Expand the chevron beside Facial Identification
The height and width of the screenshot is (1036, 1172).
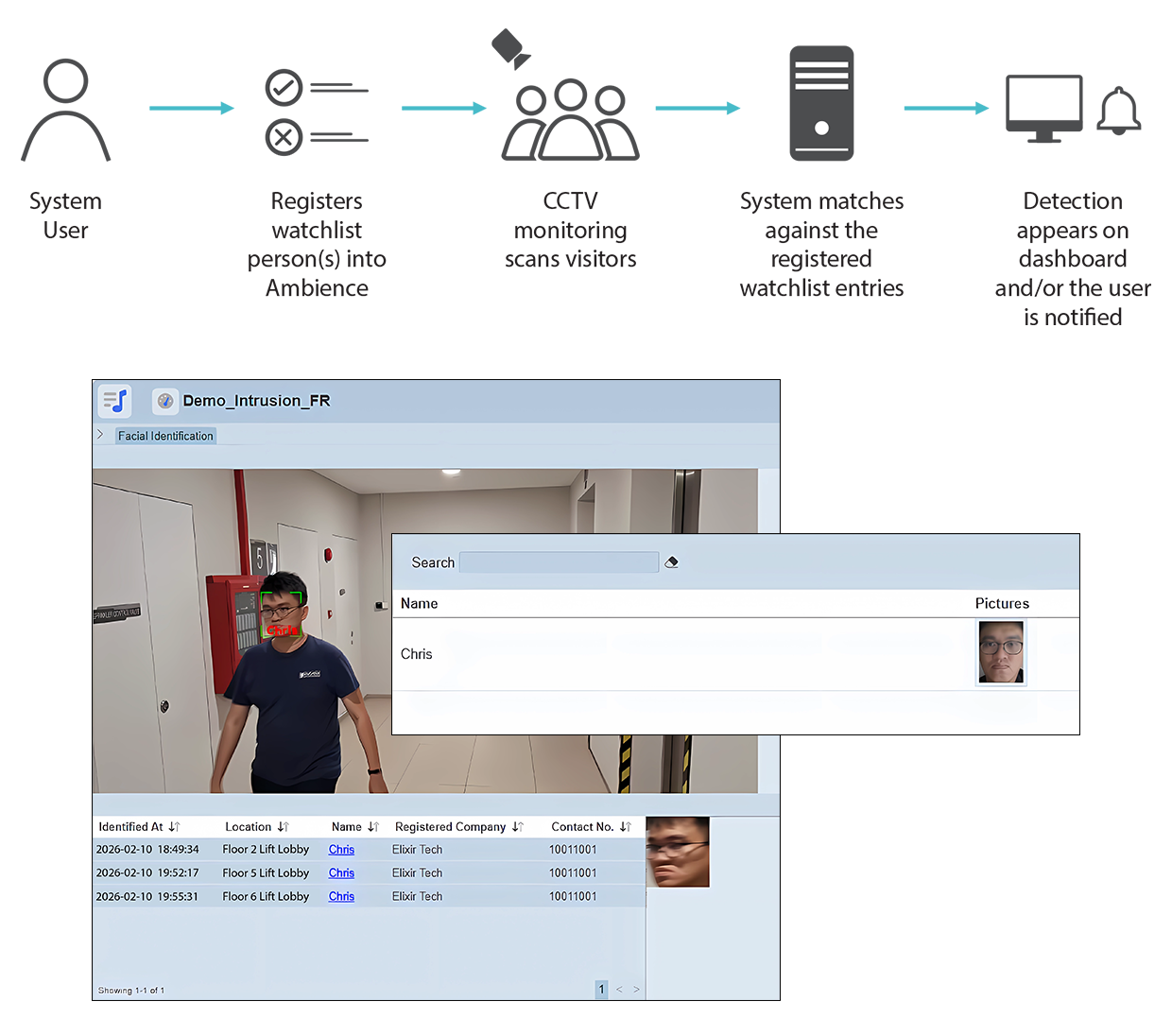tap(100, 435)
